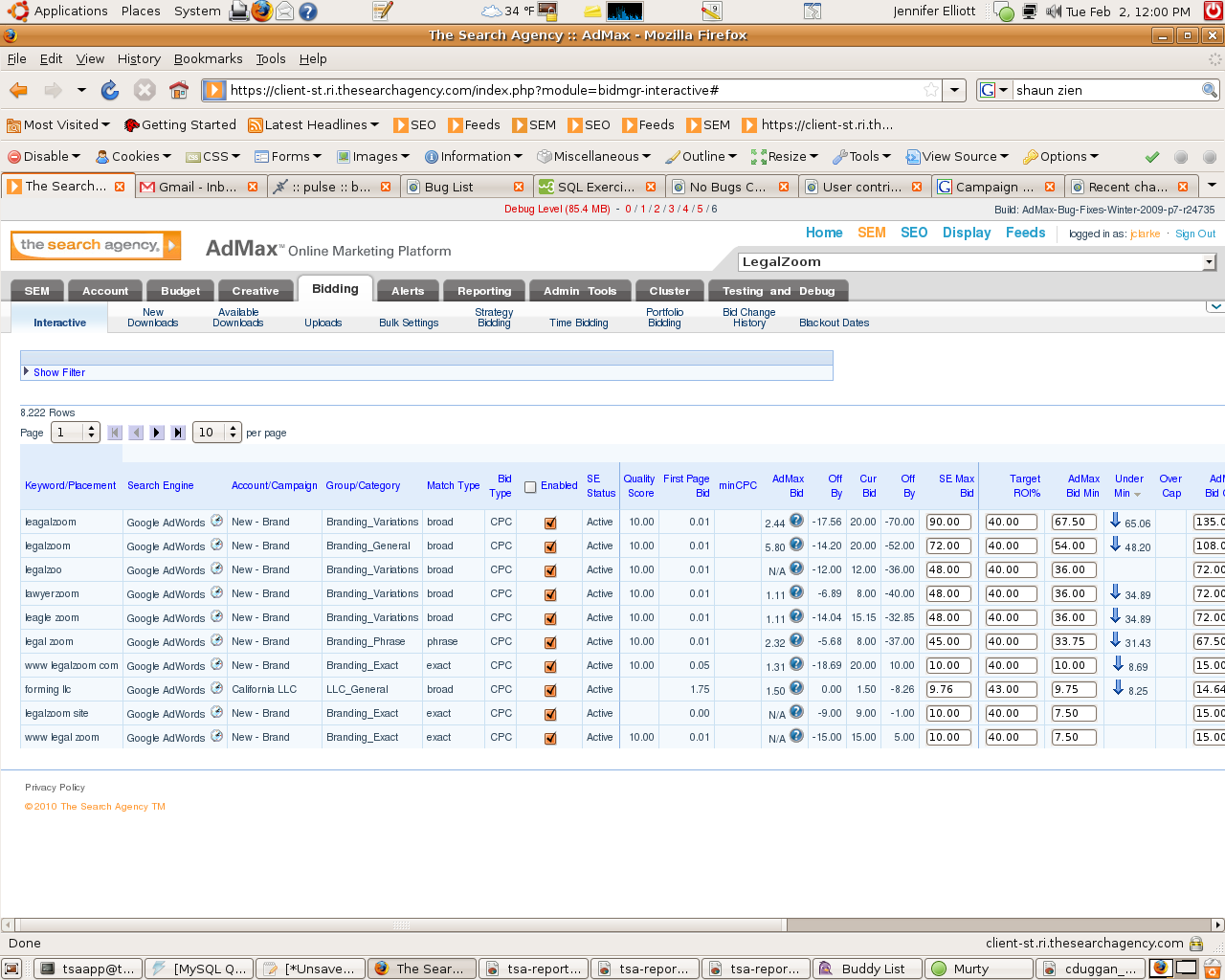Image resolution: width=1225 pixels, height=980 pixels.
Task: Open Buddy List window in taskbar
Action: [867, 969]
